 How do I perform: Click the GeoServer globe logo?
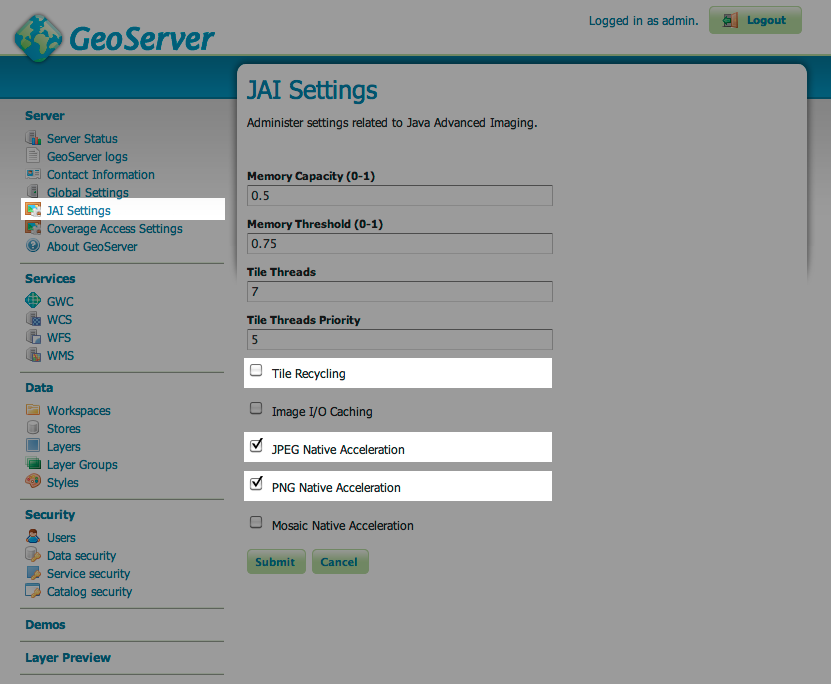[39, 38]
